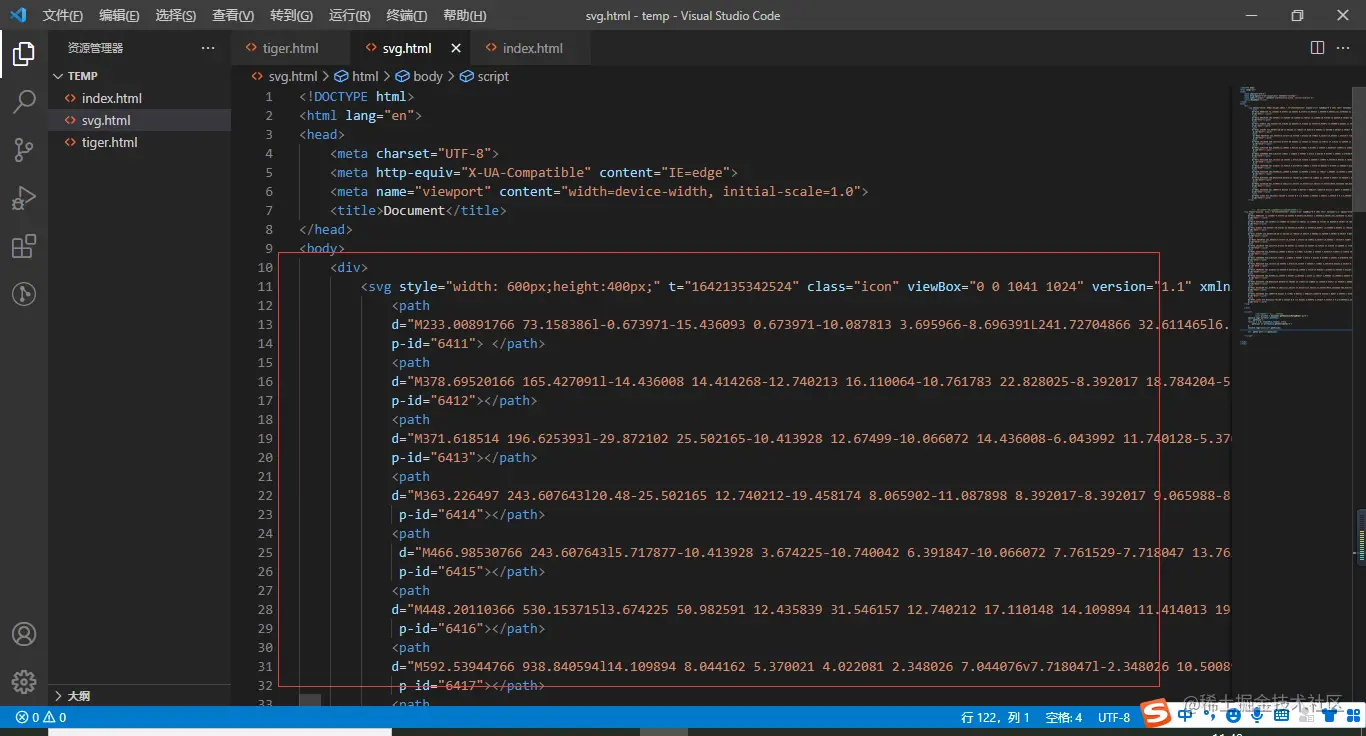Open the Search view icon
The height and width of the screenshot is (736, 1366).
pyautogui.click(x=24, y=102)
